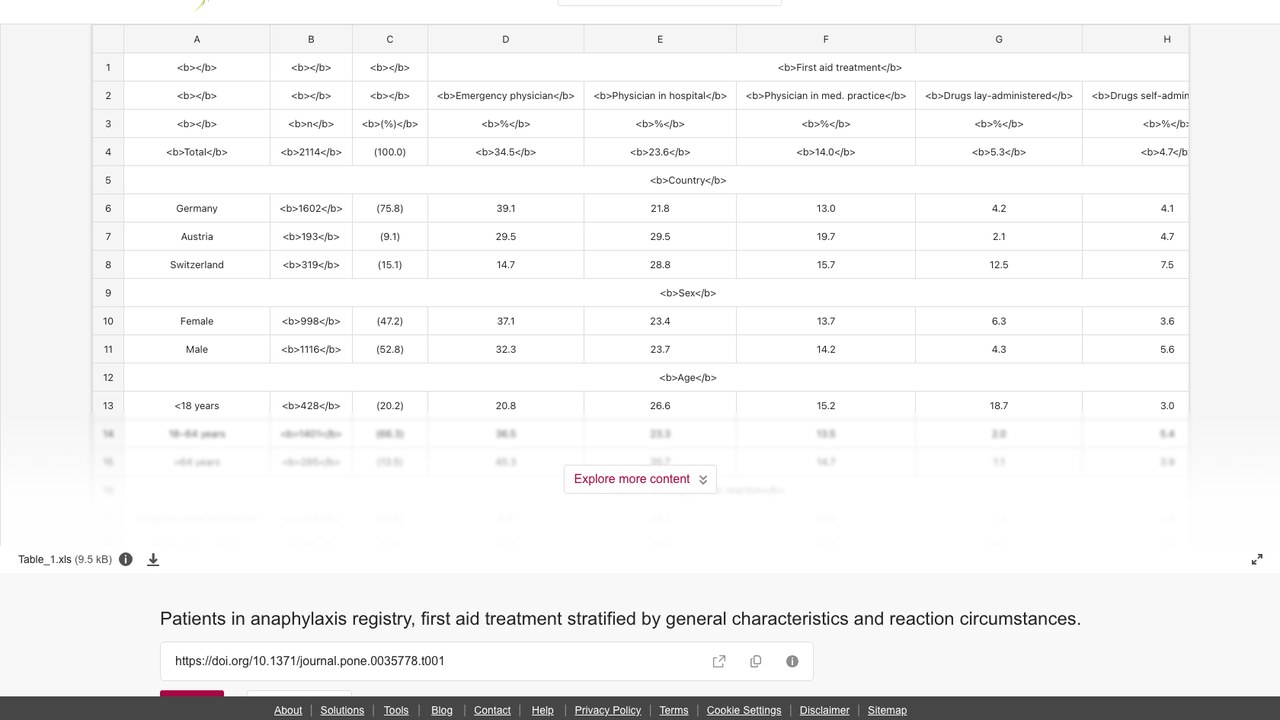The image size is (1280, 720).
Task: Click the '<b>Sex</b>' section row
Action: coord(656,293)
